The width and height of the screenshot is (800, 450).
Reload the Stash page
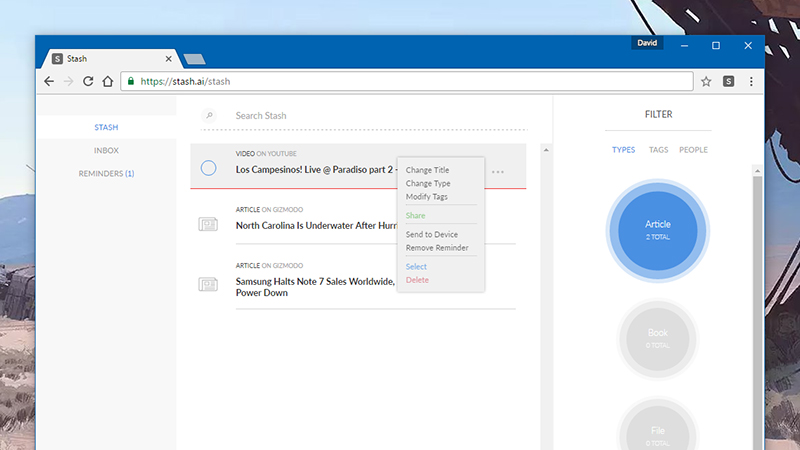click(88, 81)
